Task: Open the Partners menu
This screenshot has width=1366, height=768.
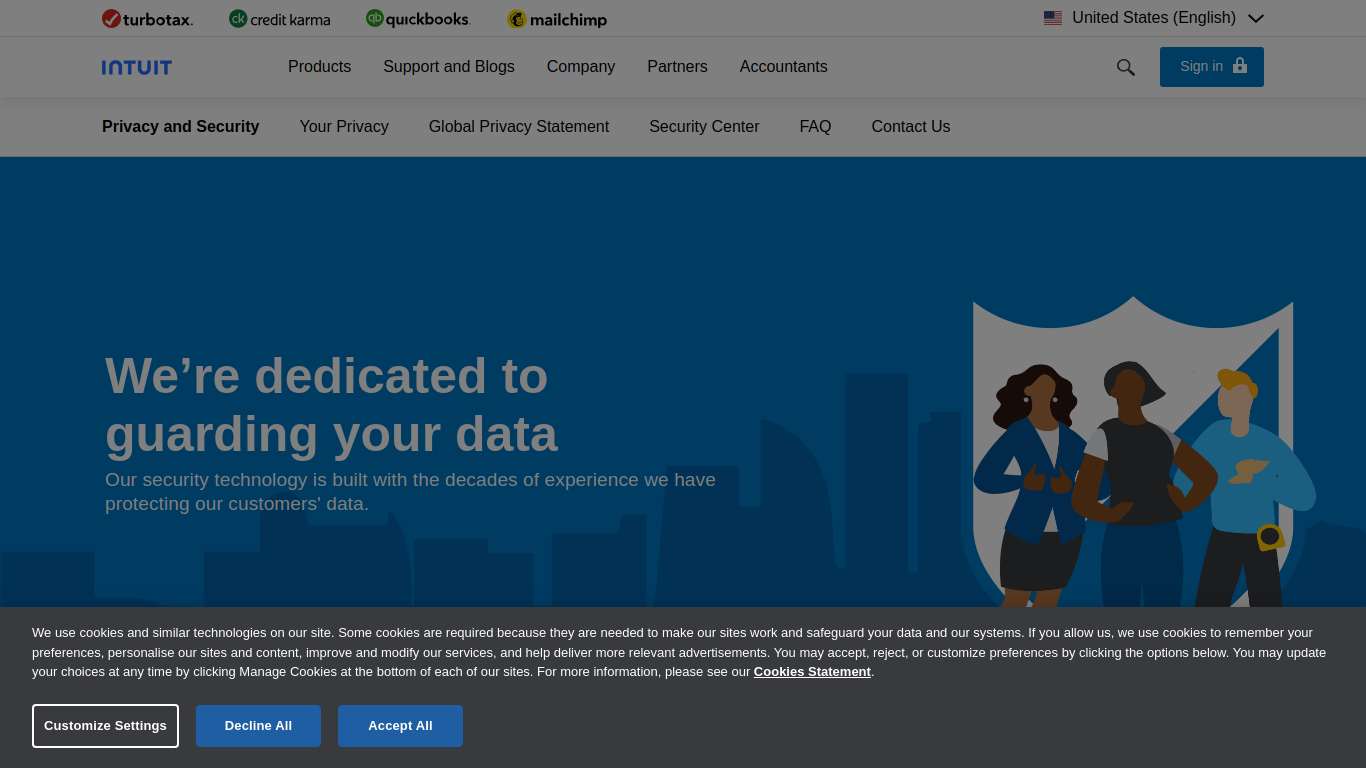Action: point(677,67)
